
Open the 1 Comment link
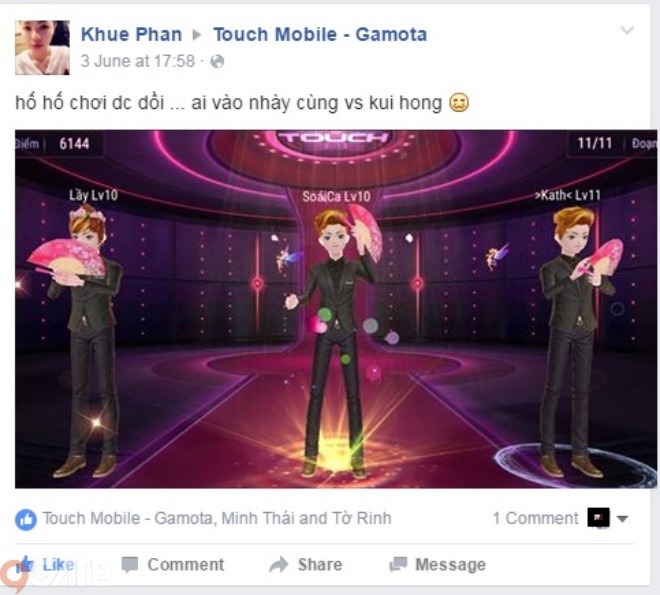tap(535, 518)
